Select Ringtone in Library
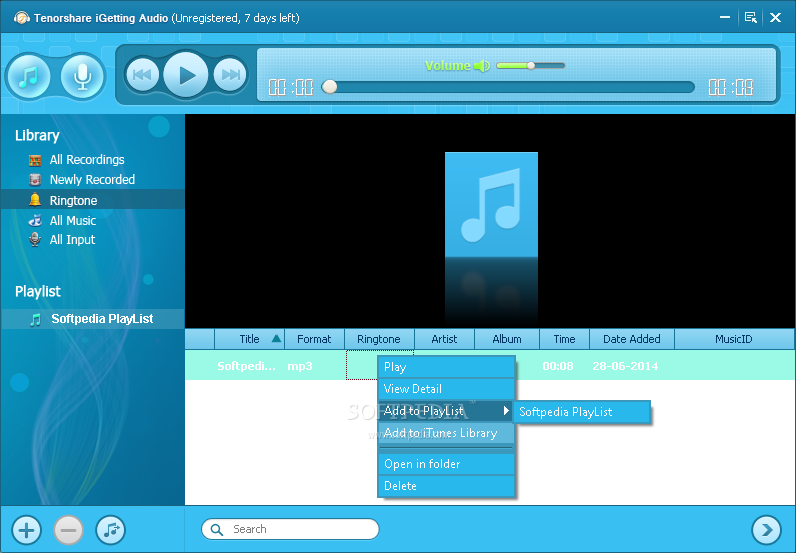The height and width of the screenshot is (553, 796). pyautogui.click(x=92, y=200)
